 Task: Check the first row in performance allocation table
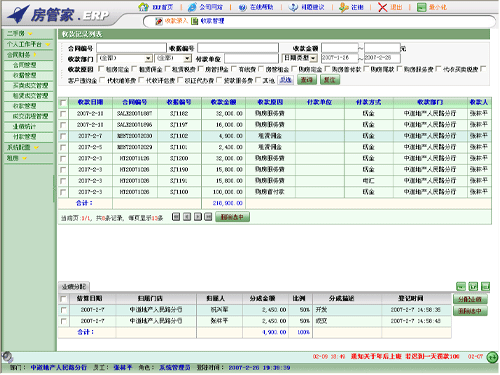click(63, 310)
